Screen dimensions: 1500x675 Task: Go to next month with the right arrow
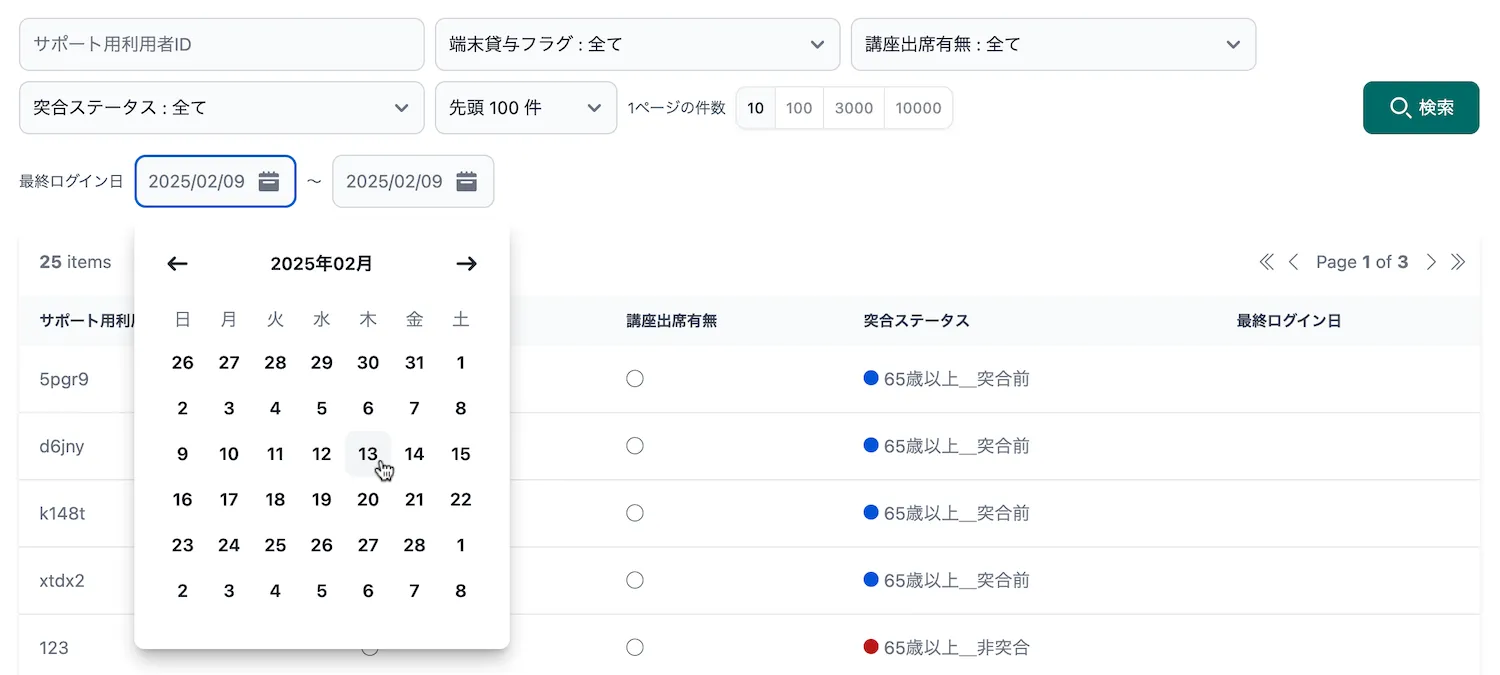[466, 263]
